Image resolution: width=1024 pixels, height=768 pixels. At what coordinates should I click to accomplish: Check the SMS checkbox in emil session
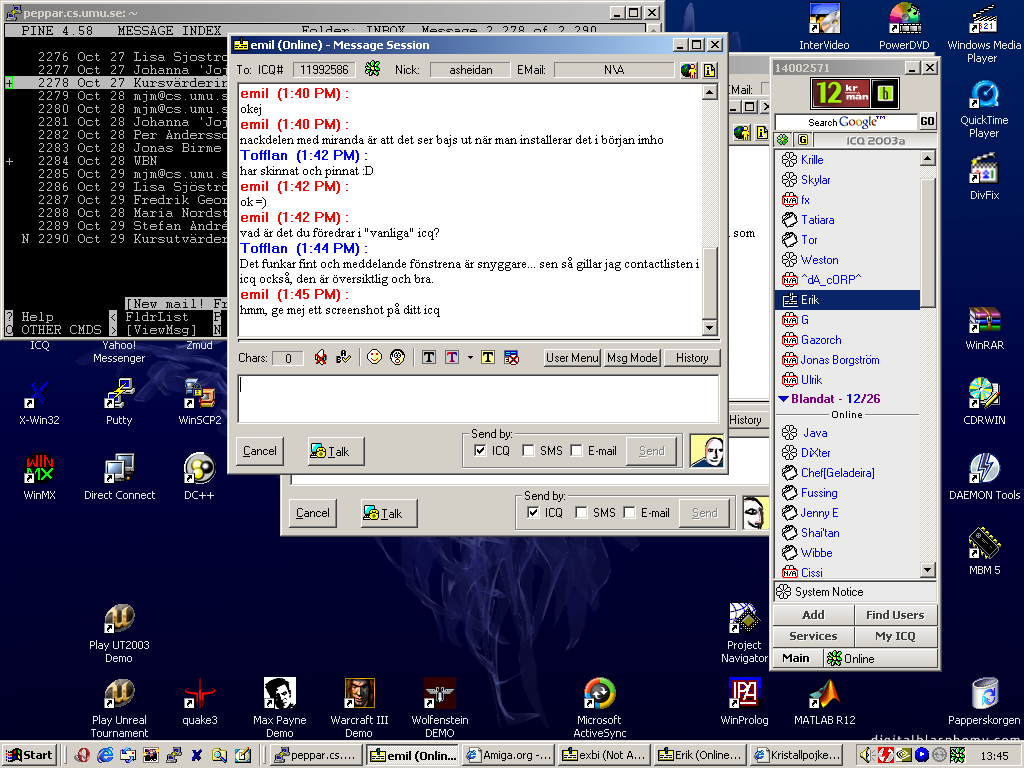pos(528,451)
